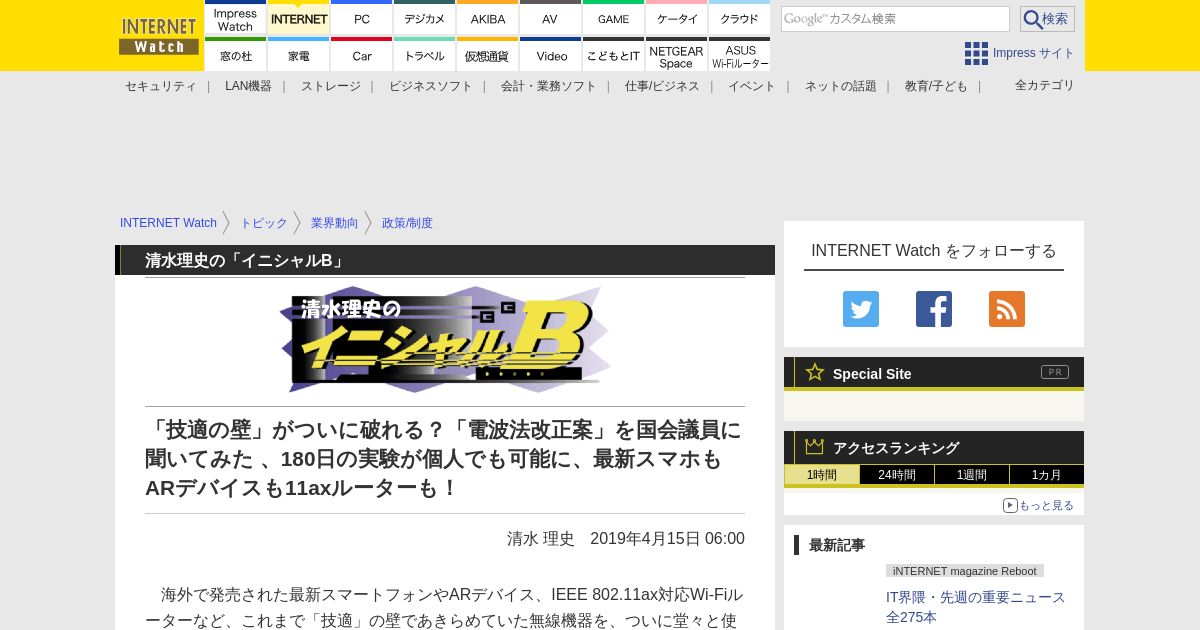Click もっと見る ranking link
1200x630 pixels.
1046,506
